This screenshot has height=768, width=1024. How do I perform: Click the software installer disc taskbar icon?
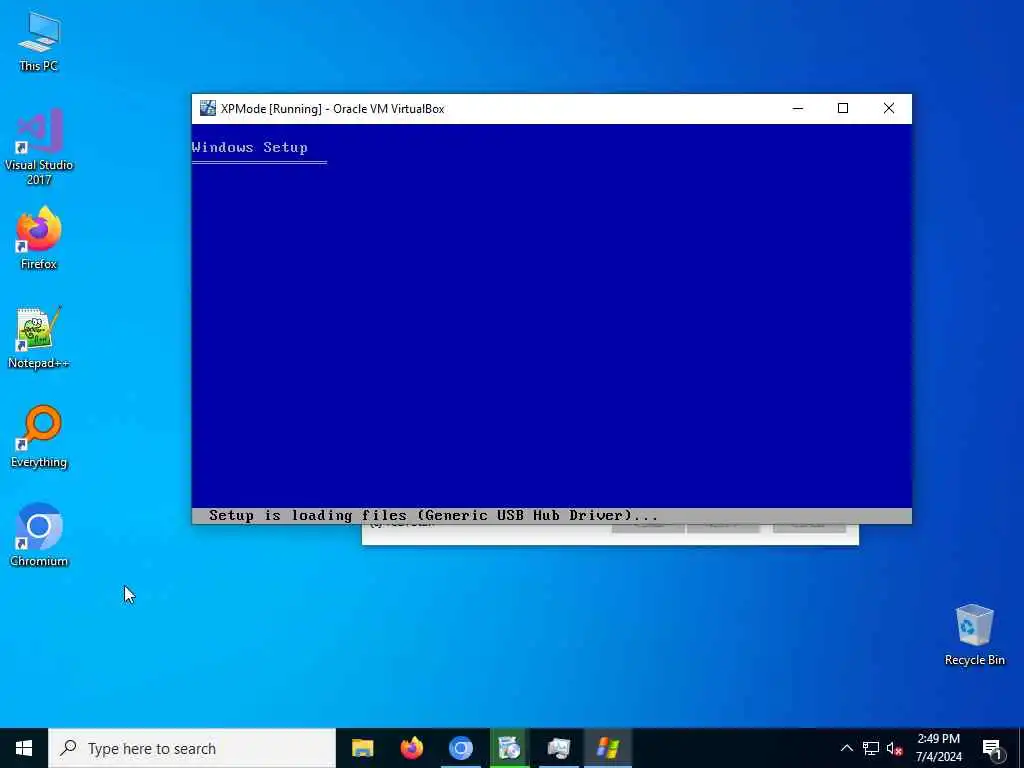509,748
